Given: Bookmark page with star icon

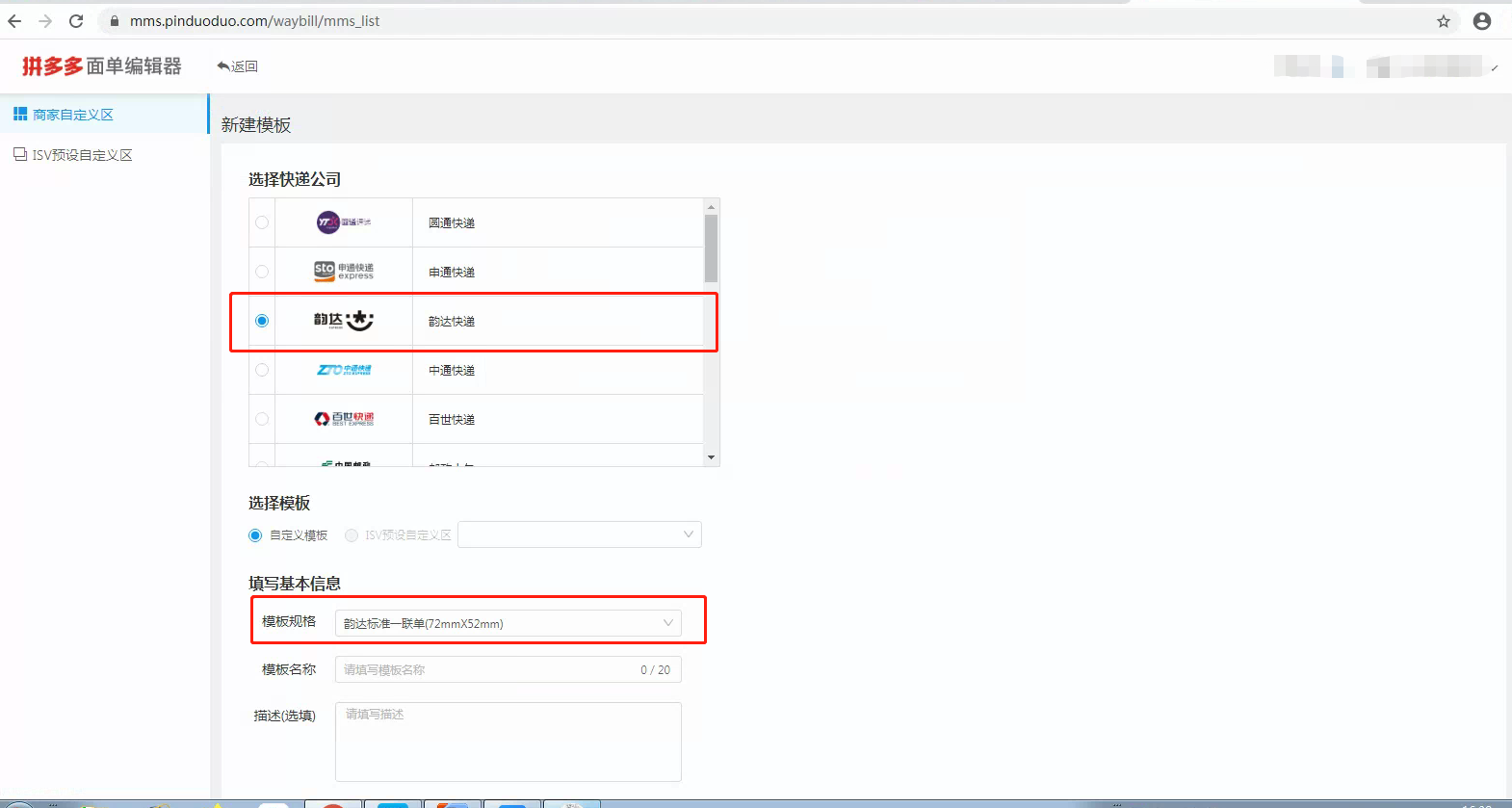Looking at the screenshot, I should click(1444, 21).
